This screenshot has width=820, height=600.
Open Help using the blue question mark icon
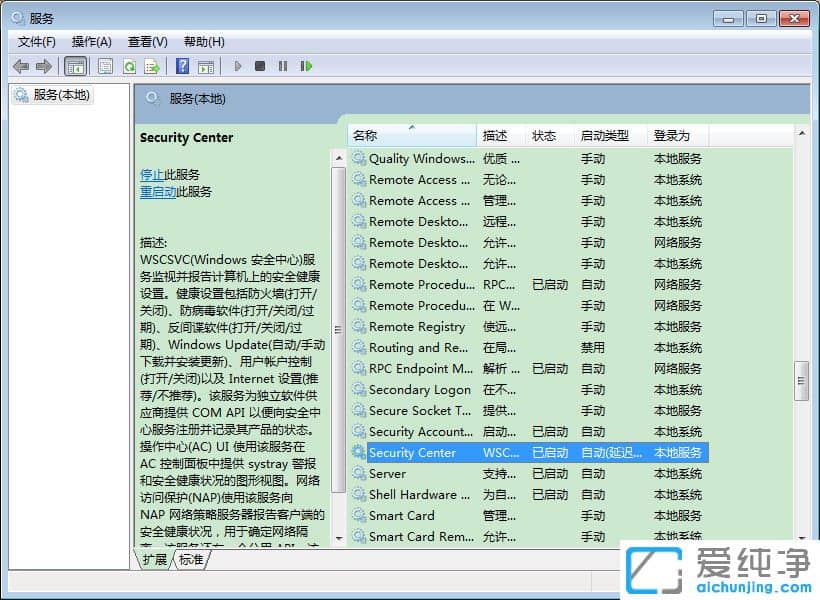coord(181,66)
